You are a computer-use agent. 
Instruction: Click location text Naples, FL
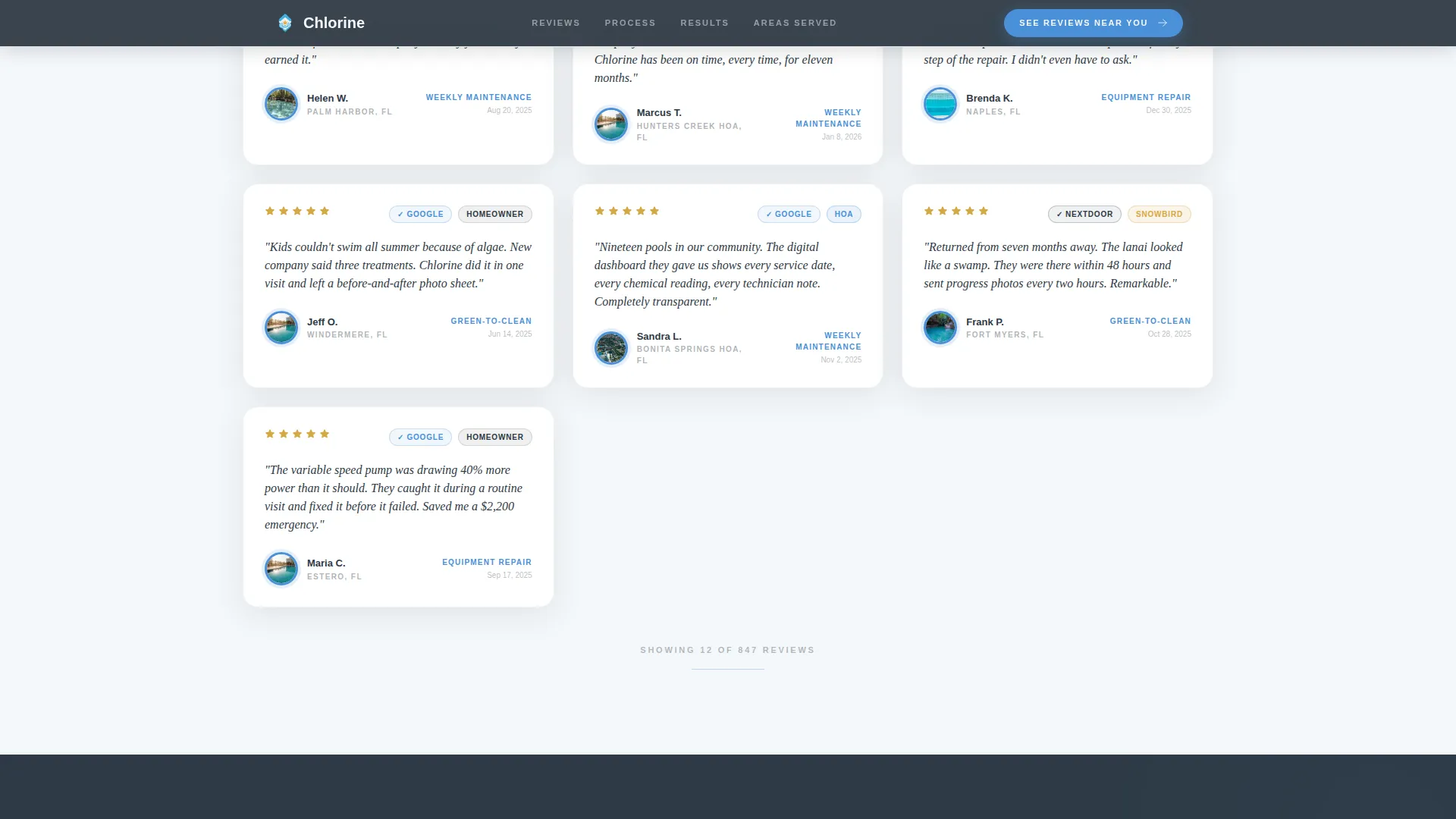[993, 111]
